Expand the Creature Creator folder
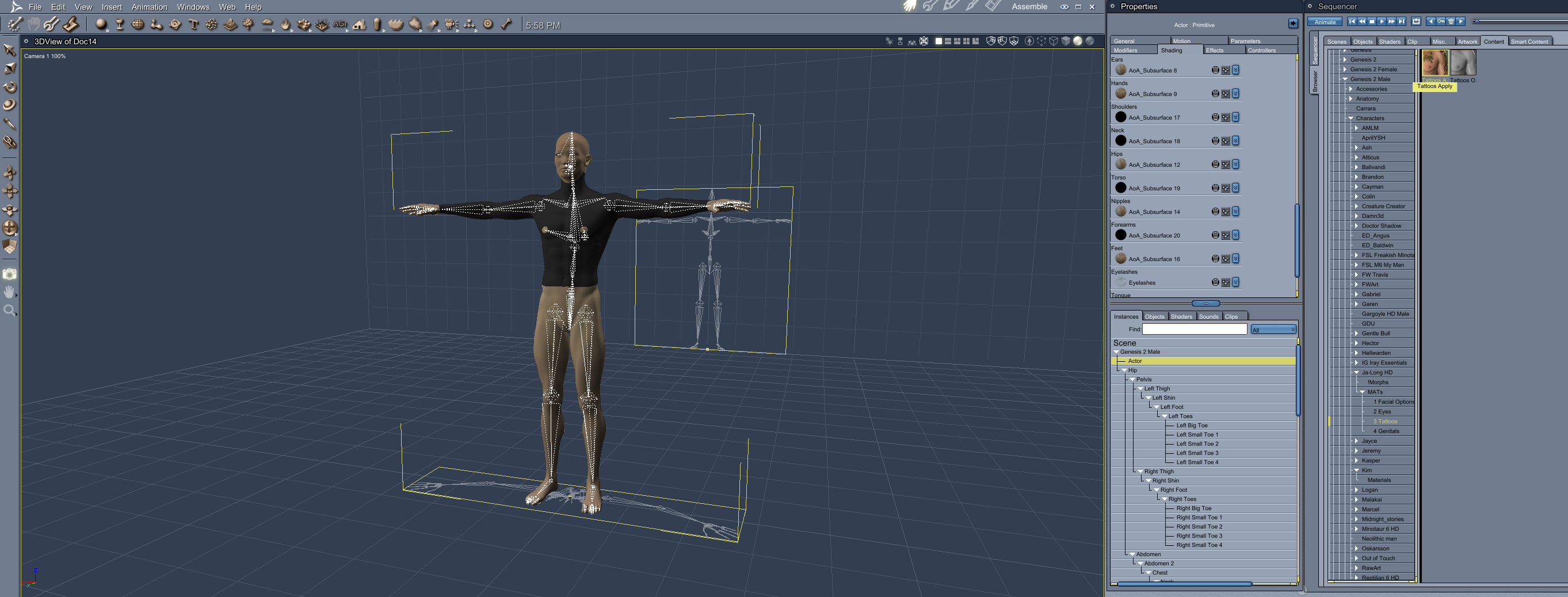Viewport: 1568px width, 597px height. coord(1356,206)
